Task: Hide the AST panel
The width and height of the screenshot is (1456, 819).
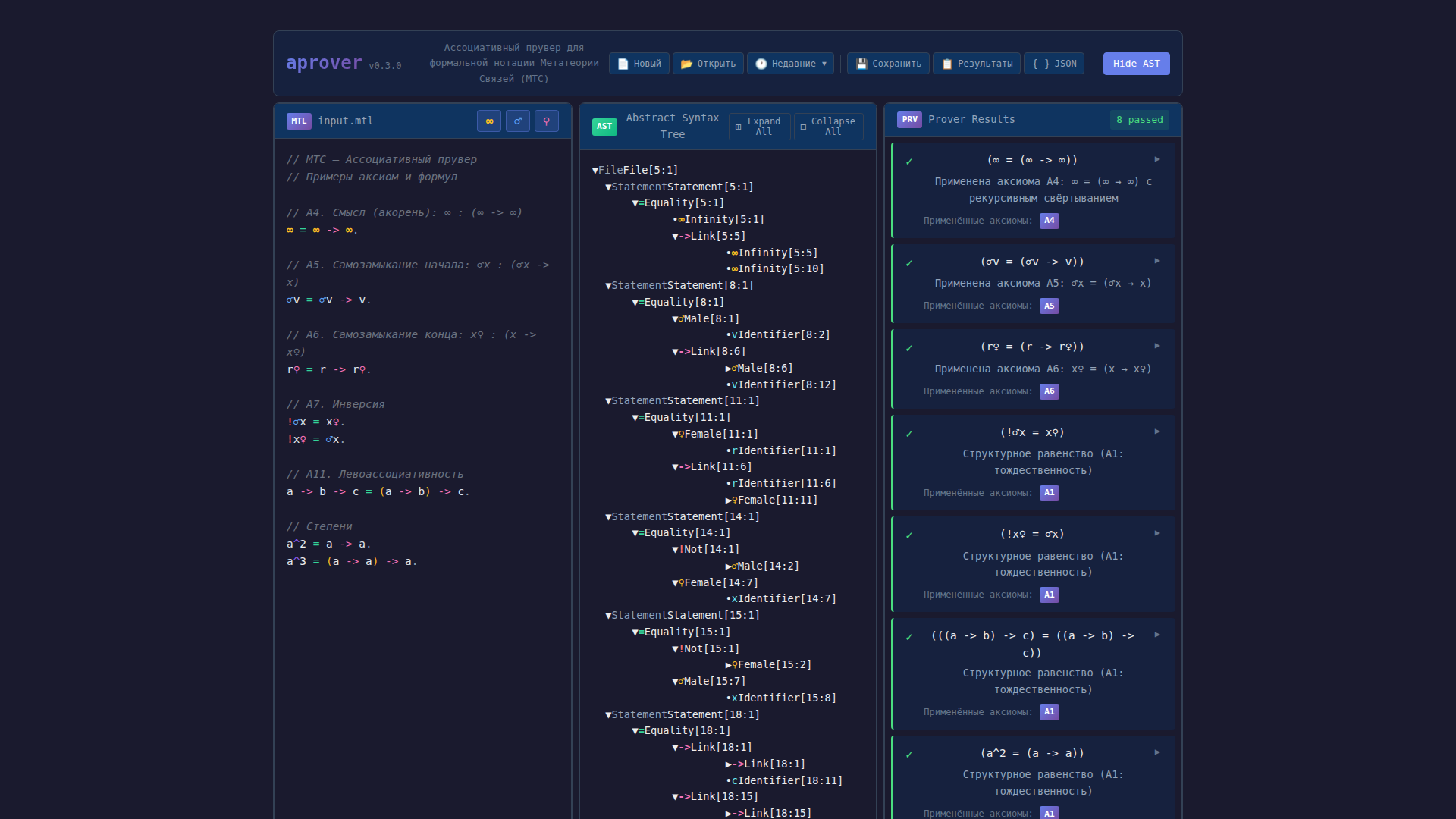Action: 1136,64
